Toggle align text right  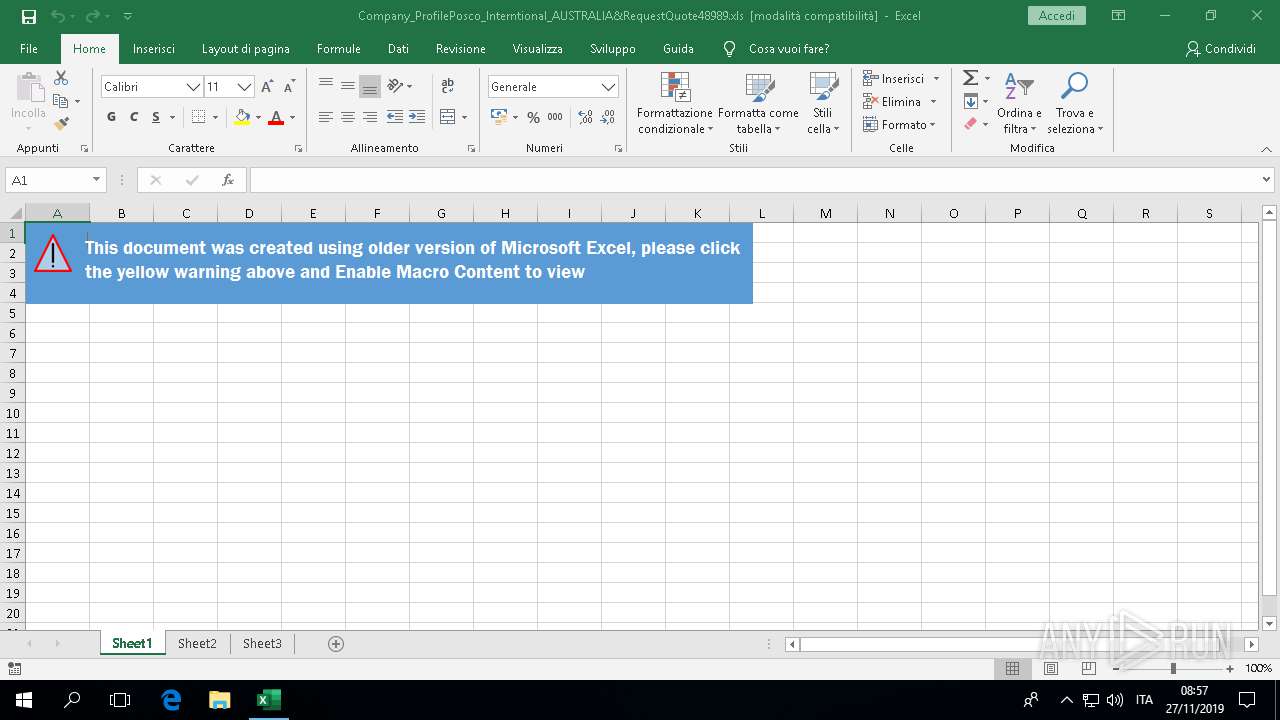pyautogui.click(x=370, y=117)
